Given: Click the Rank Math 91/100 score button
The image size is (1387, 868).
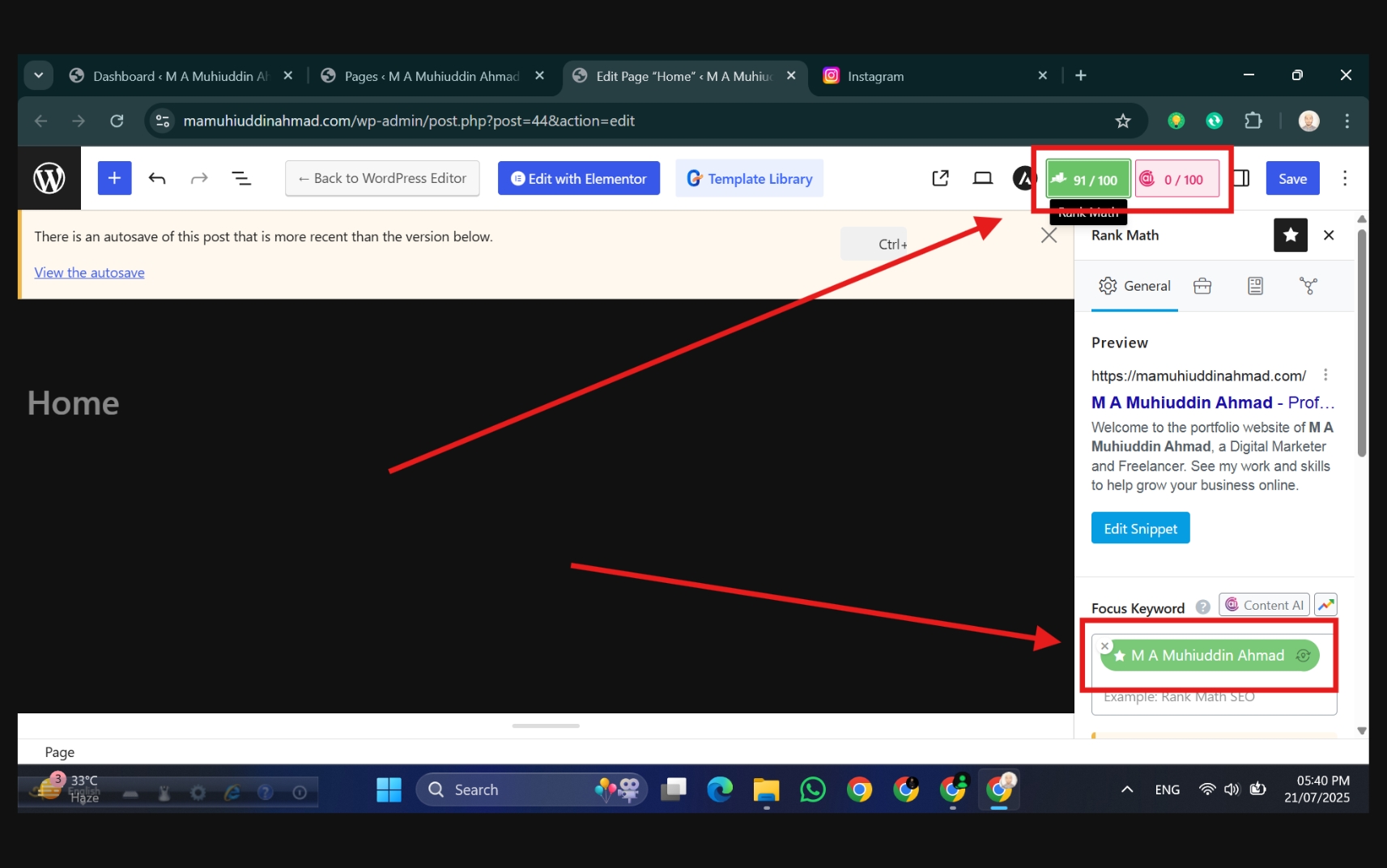Looking at the screenshot, I should click(x=1088, y=179).
